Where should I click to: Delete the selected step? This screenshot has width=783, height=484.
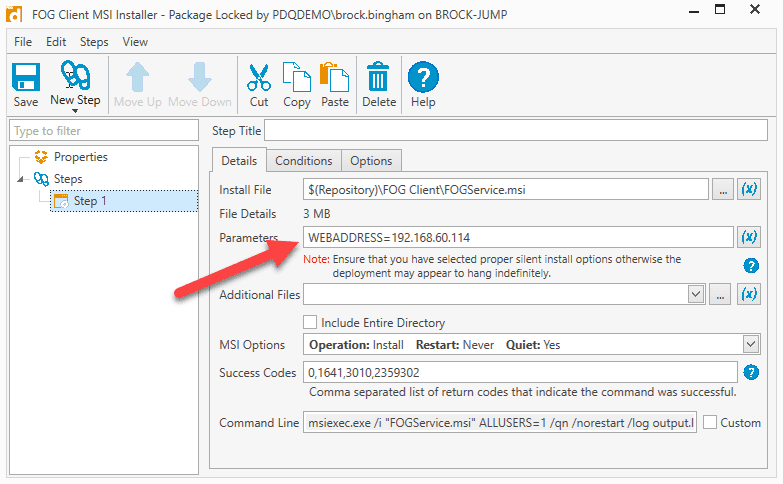(379, 84)
